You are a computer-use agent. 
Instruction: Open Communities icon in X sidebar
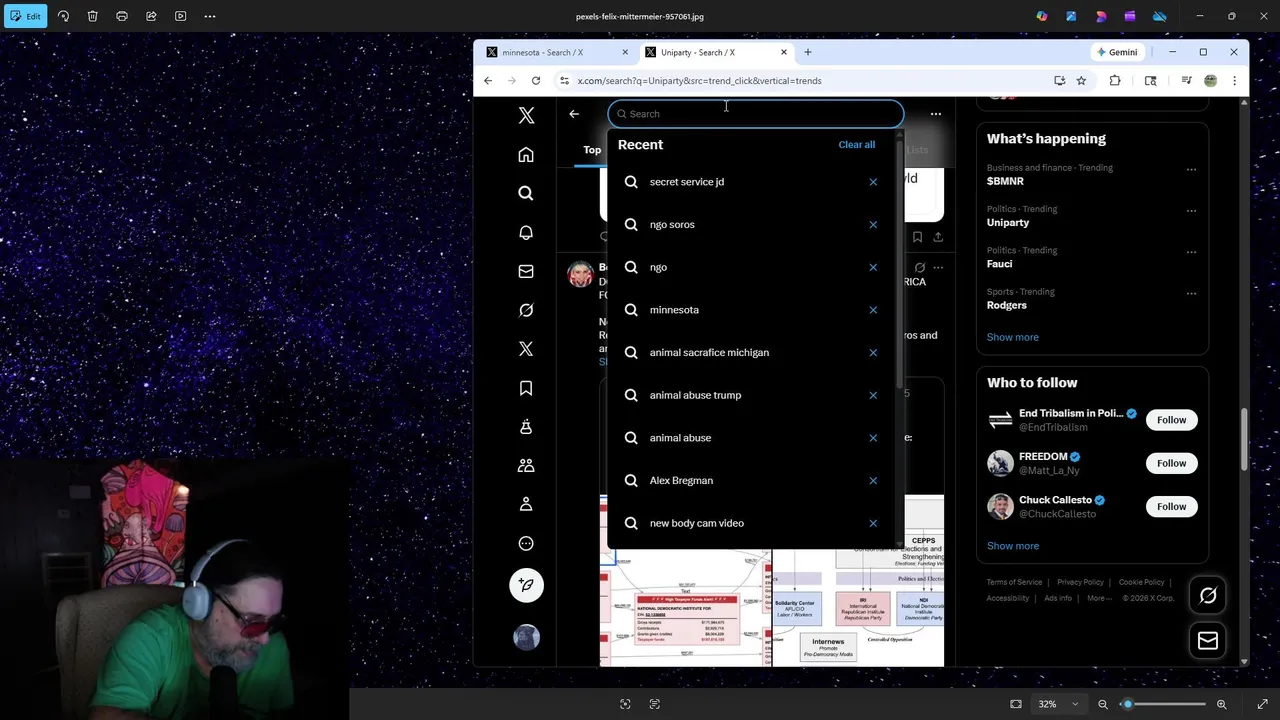(526, 466)
